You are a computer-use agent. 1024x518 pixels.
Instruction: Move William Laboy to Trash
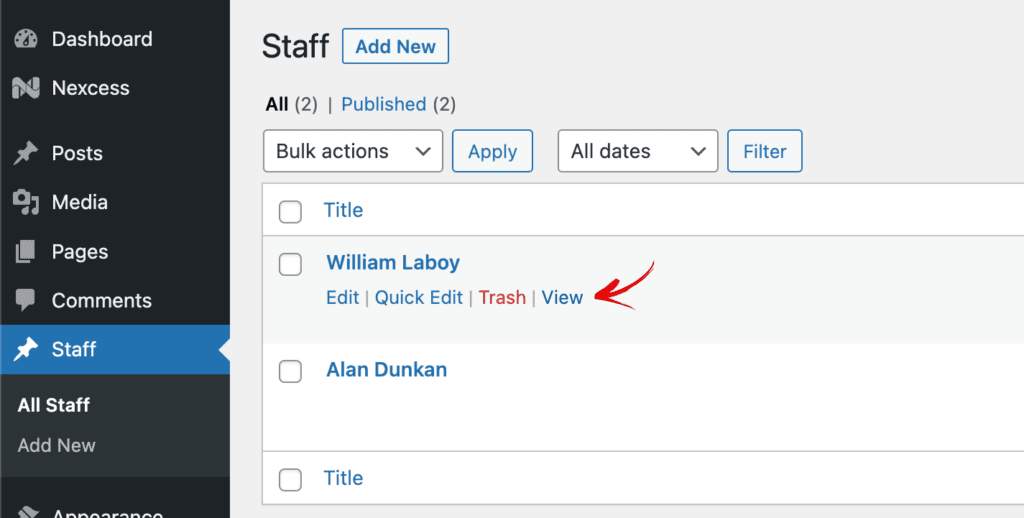coord(502,297)
